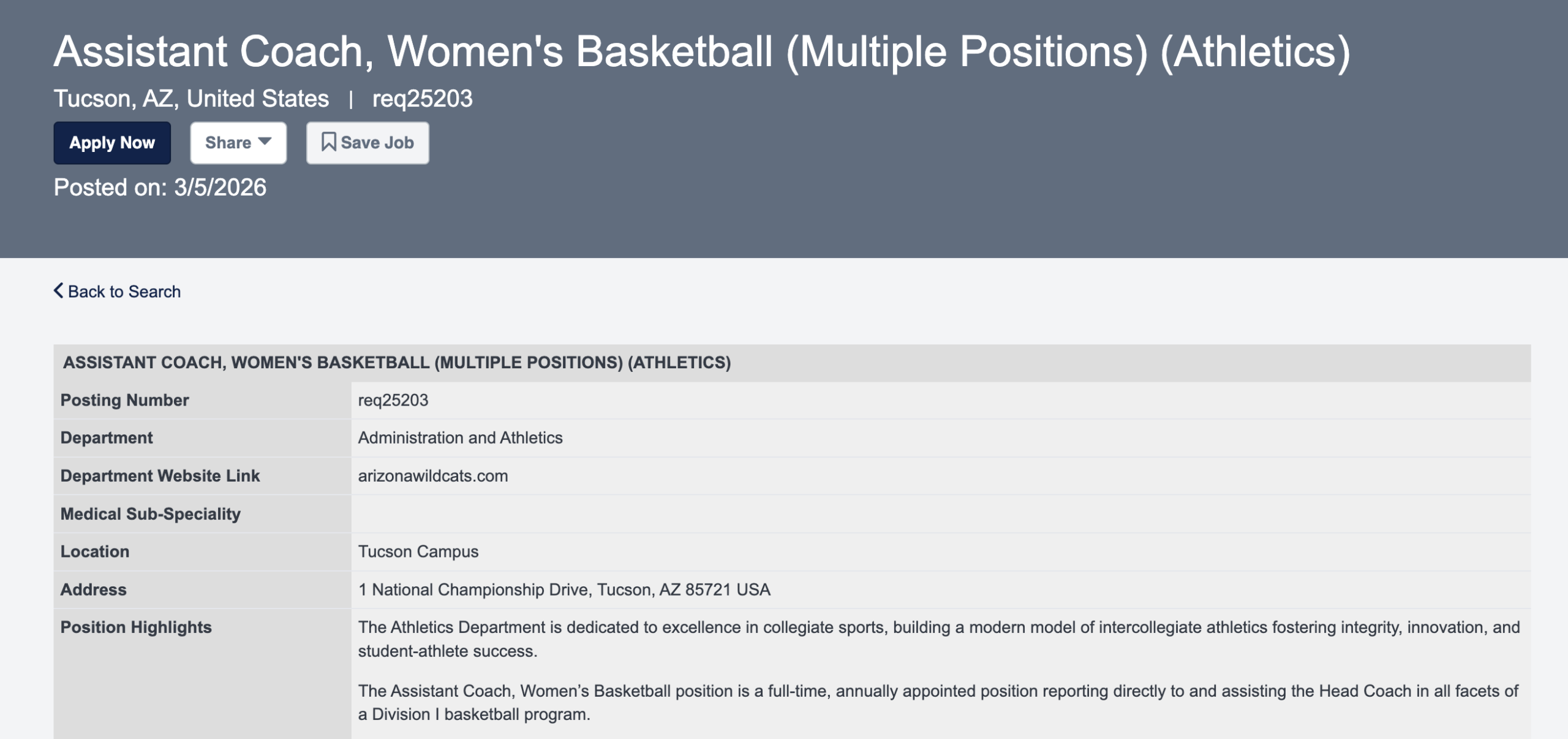Click the Medical Sub-Speciality row label
Image resolution: width=1568 pixels, height=739 pixels.
[x=150, y=514]
